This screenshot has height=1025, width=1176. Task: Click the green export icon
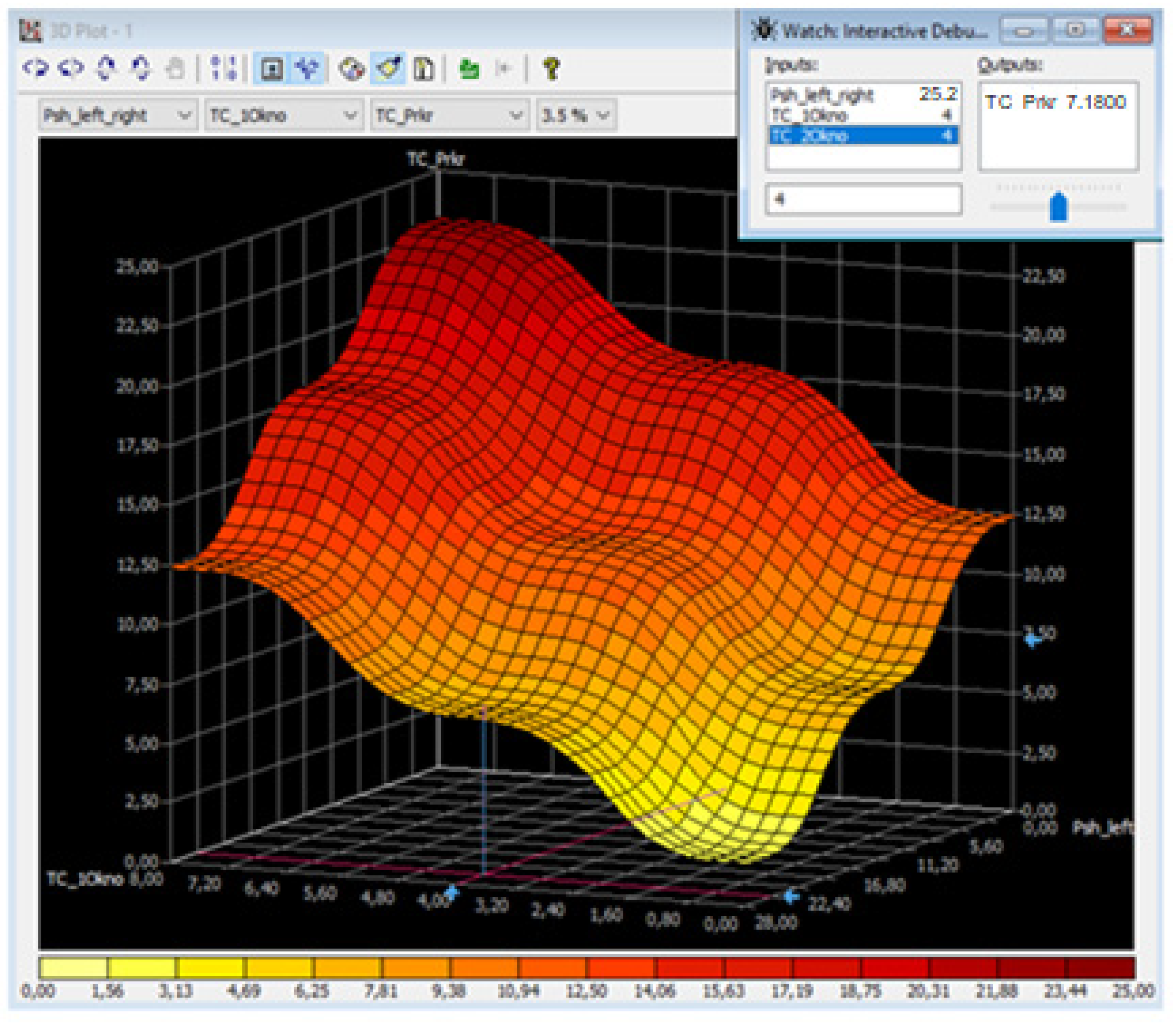coord(469,69)
